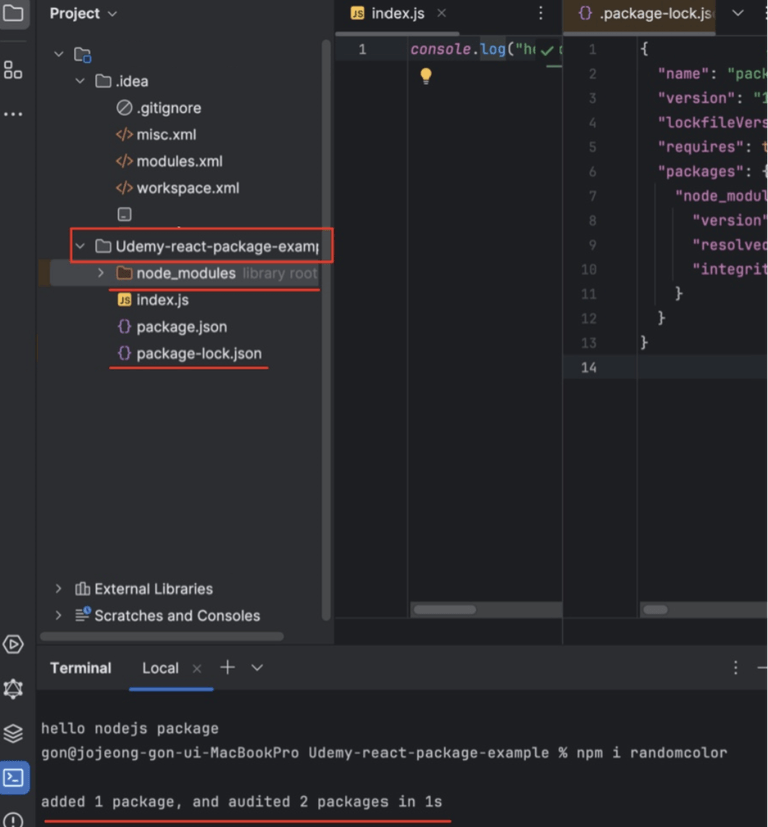Image resolution: width=768 pixels, height=827 pixels.
Task: Click the index.js JS file icon in tree
Action: [124, 300]
